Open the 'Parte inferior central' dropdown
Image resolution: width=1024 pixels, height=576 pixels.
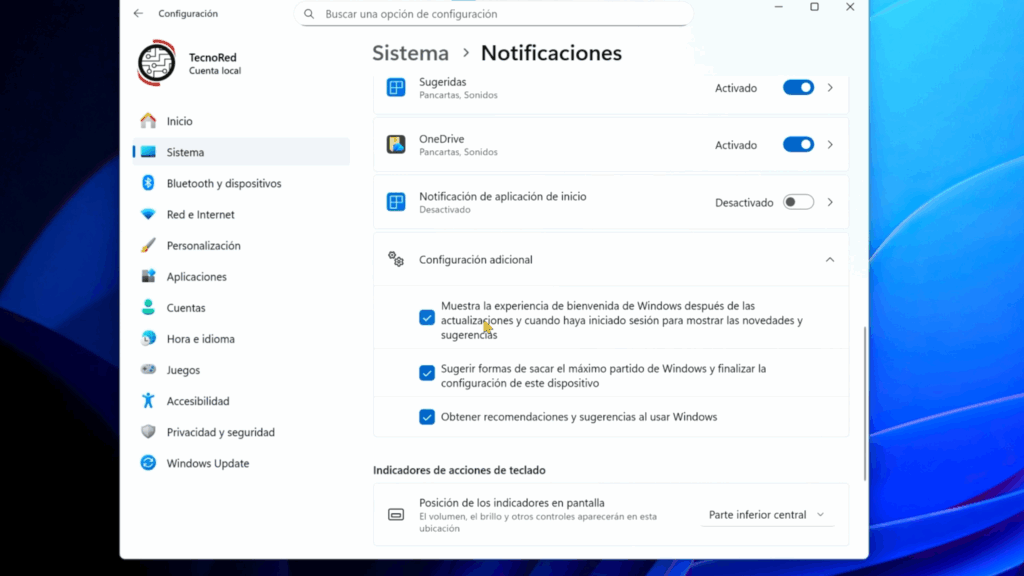click(766, 514)
